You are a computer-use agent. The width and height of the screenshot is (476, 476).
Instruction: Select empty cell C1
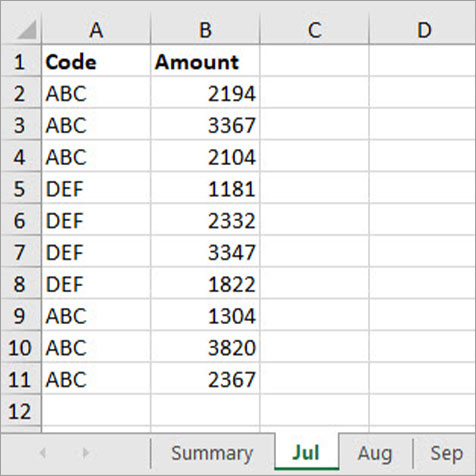pyautogui.click(x=314, y=61)
